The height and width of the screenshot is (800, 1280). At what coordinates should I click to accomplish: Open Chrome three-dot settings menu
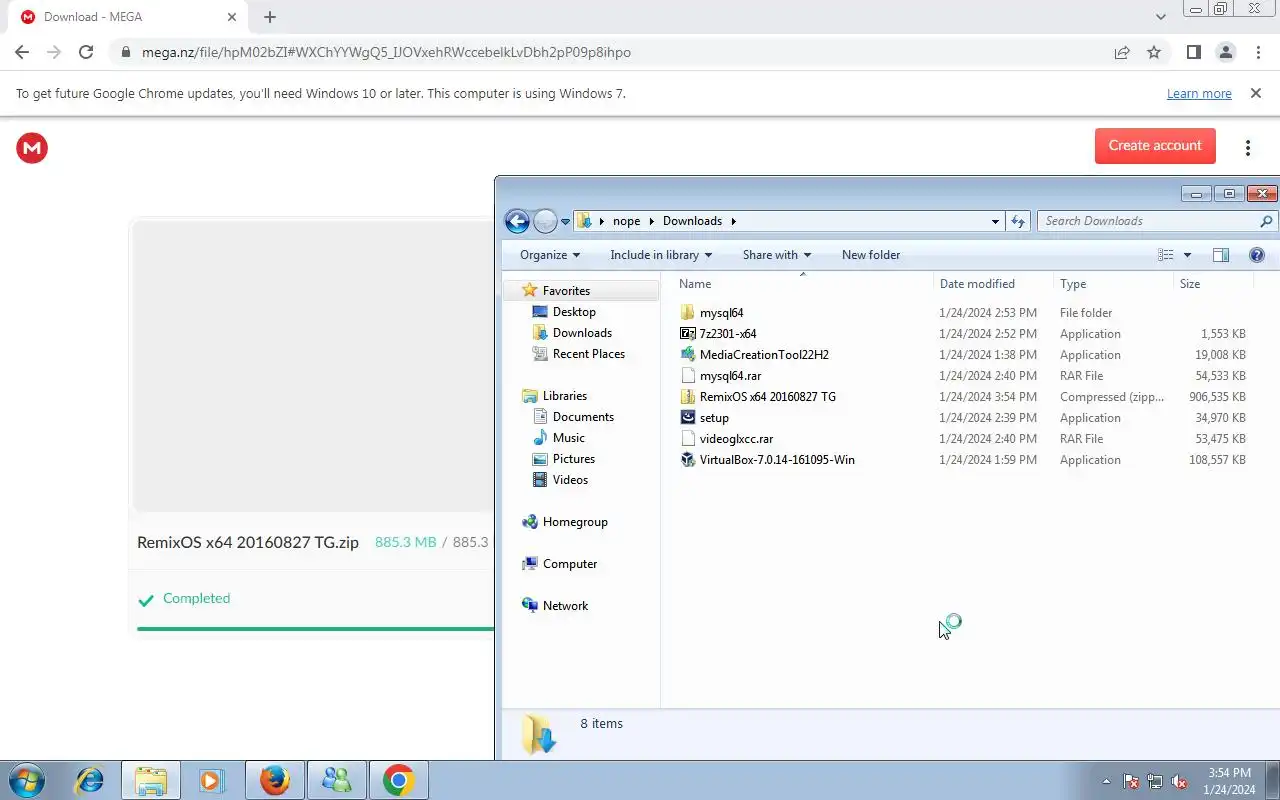pyautogui.click(x=1258, y=52)
